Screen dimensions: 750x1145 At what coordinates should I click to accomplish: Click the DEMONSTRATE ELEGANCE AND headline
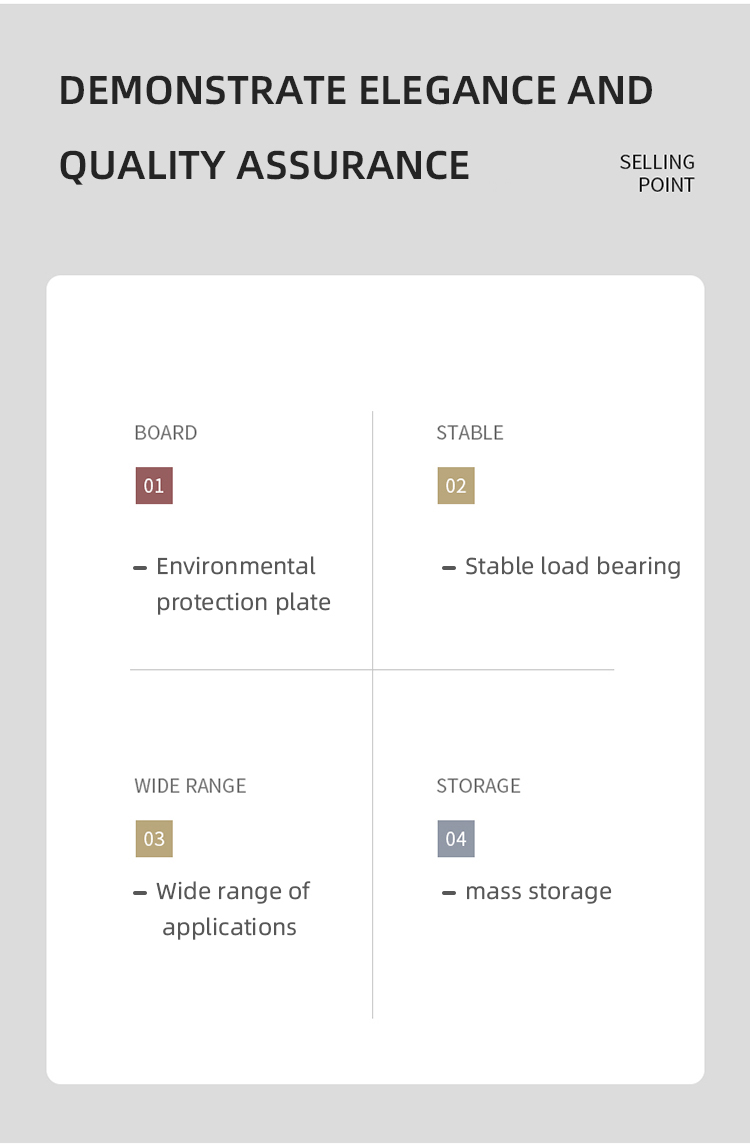[x=356, y=91]
